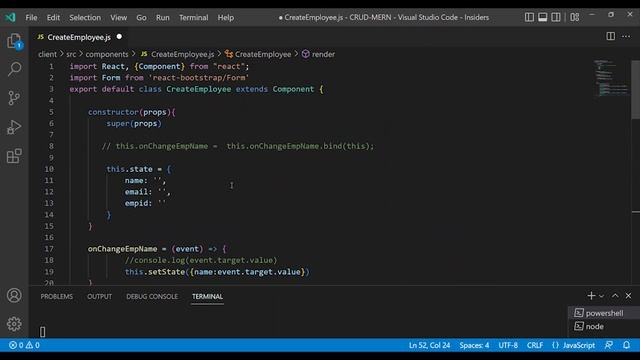Open the Source Control view
This screenshot has width=640, height=360.
[14, 98]
